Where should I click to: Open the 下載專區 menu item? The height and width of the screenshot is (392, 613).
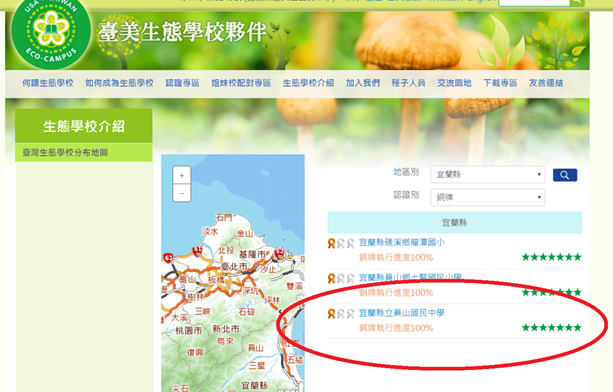[x=500, y=83]
